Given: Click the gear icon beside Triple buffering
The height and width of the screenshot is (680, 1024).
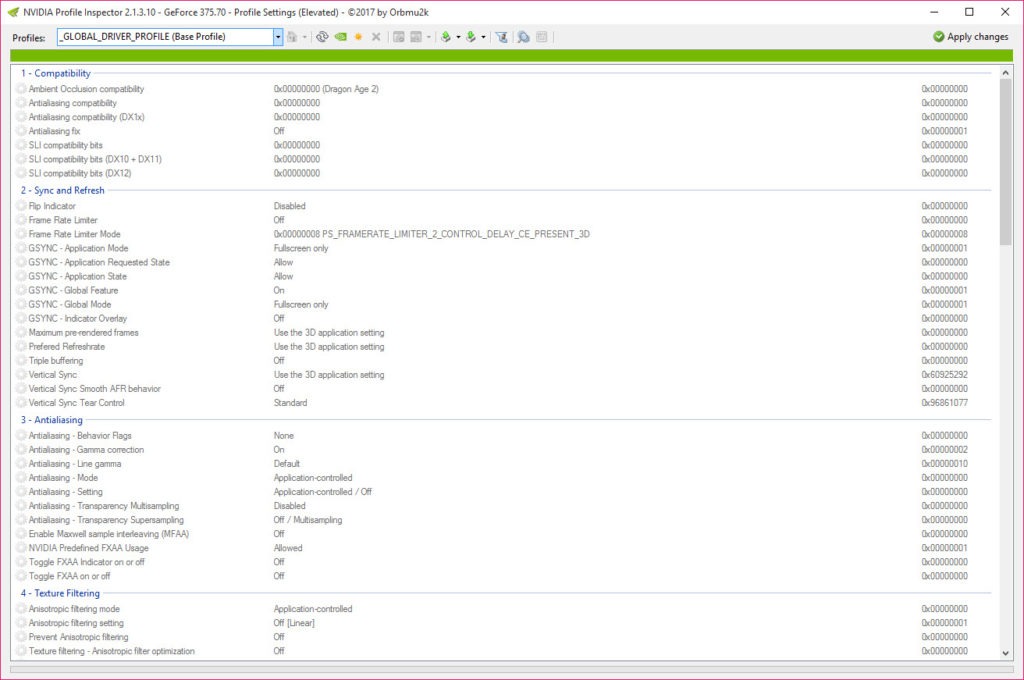Looking at the screenshot, I should click(x=21, y=361).
